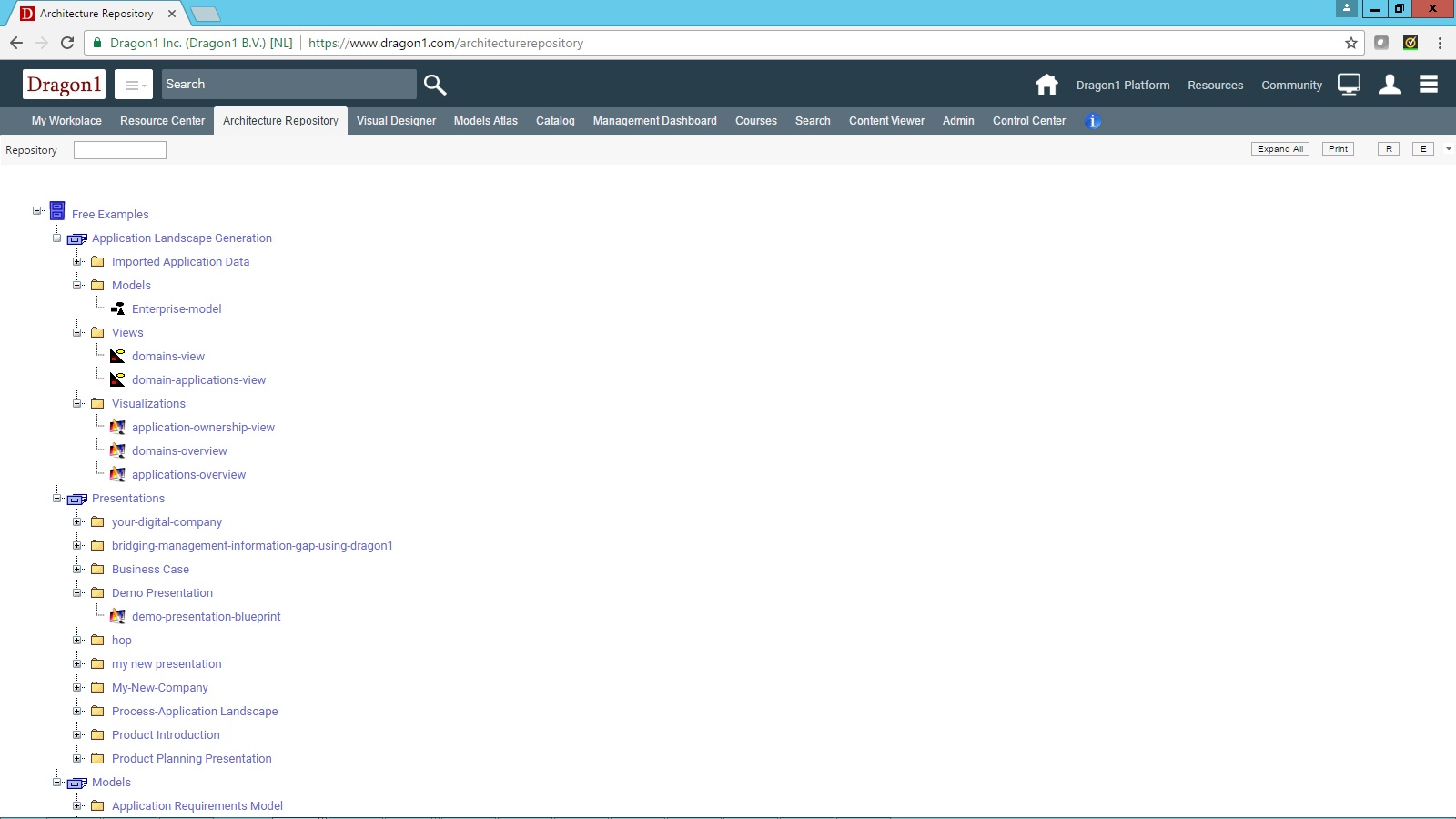
Task: Click the Enterprise-model icon
Action: tap(117, 308)
